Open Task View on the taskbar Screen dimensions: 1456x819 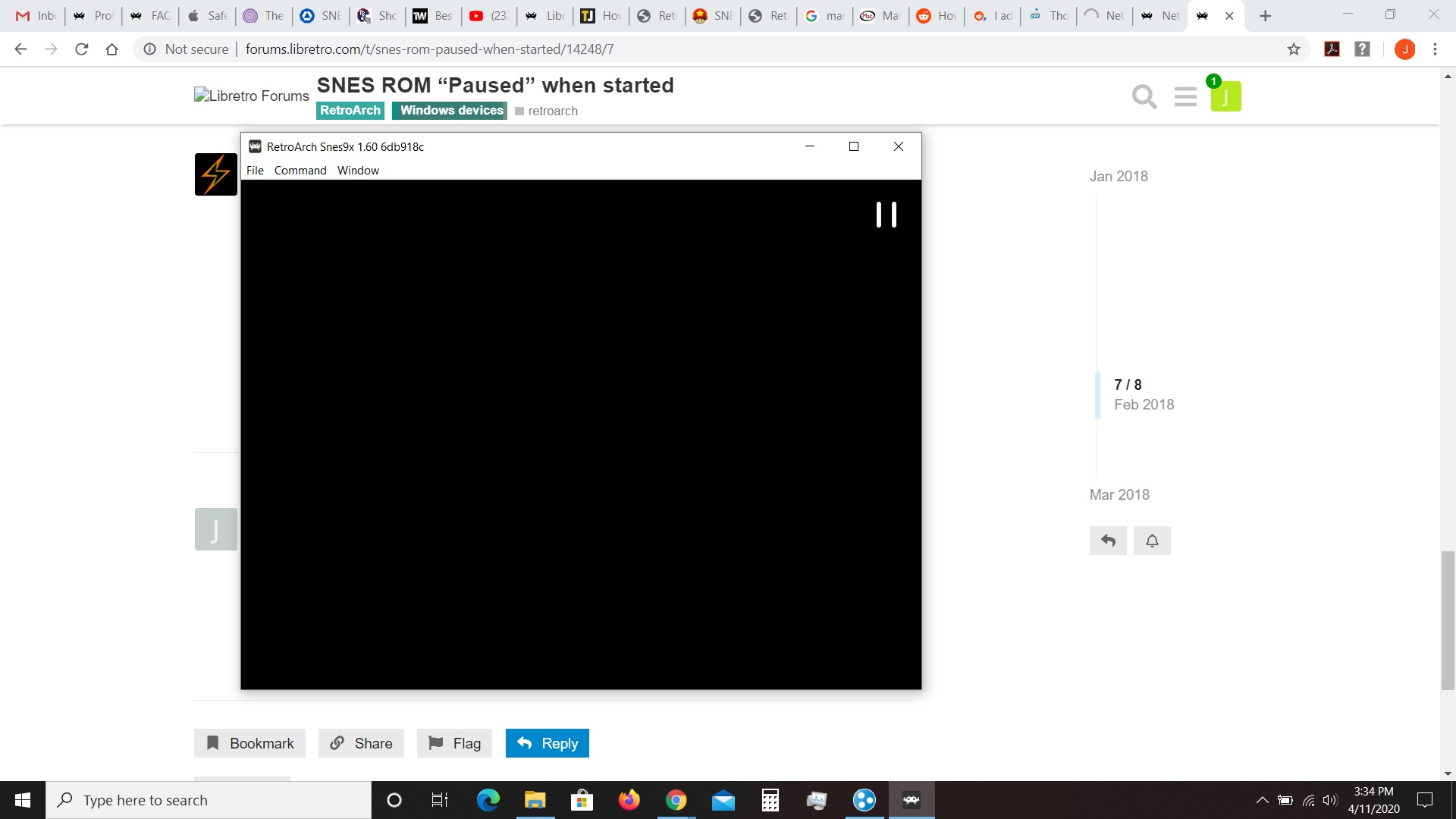[x=440, y=800]
